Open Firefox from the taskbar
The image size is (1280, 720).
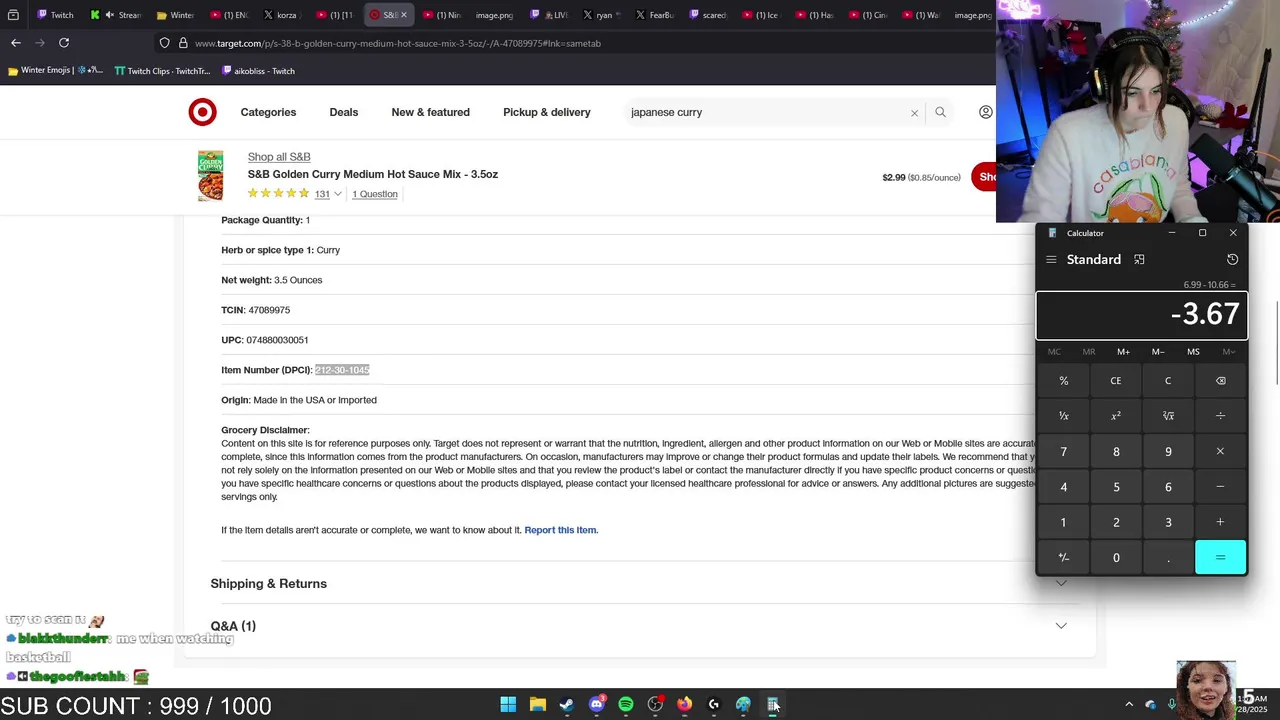(x=684, y=705)
